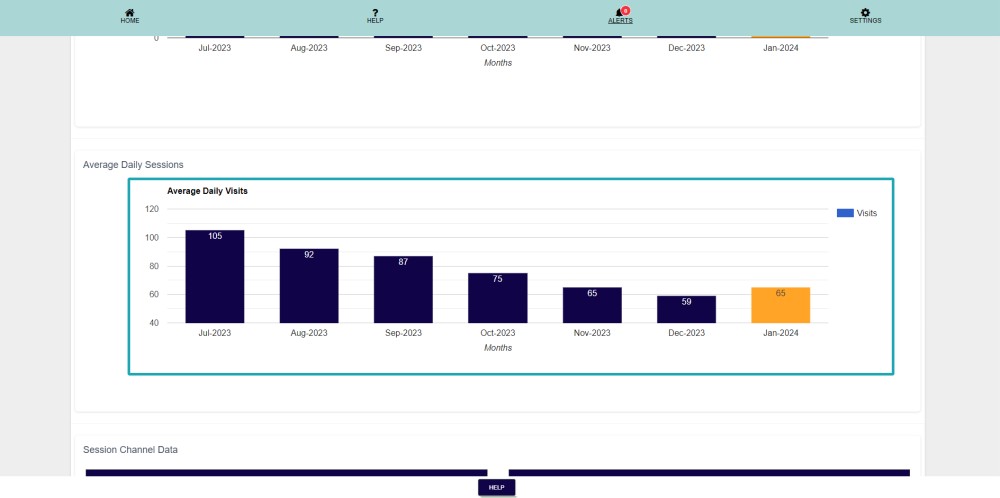Open Help via the question mark icon

coord(375,12)
